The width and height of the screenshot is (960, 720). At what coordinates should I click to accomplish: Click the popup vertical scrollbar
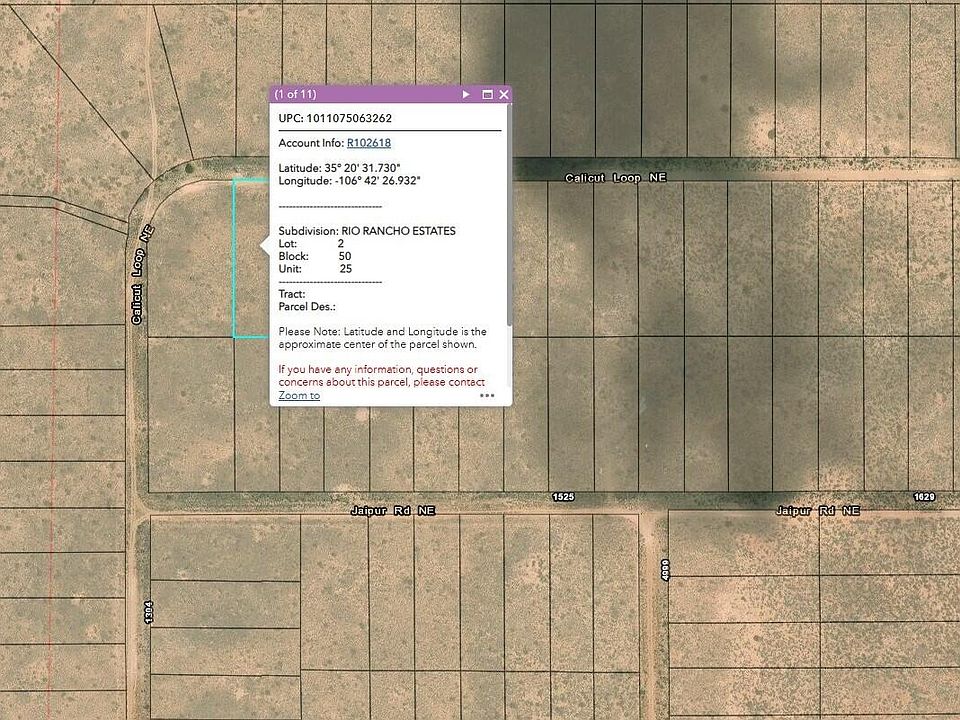coord(509,214)
